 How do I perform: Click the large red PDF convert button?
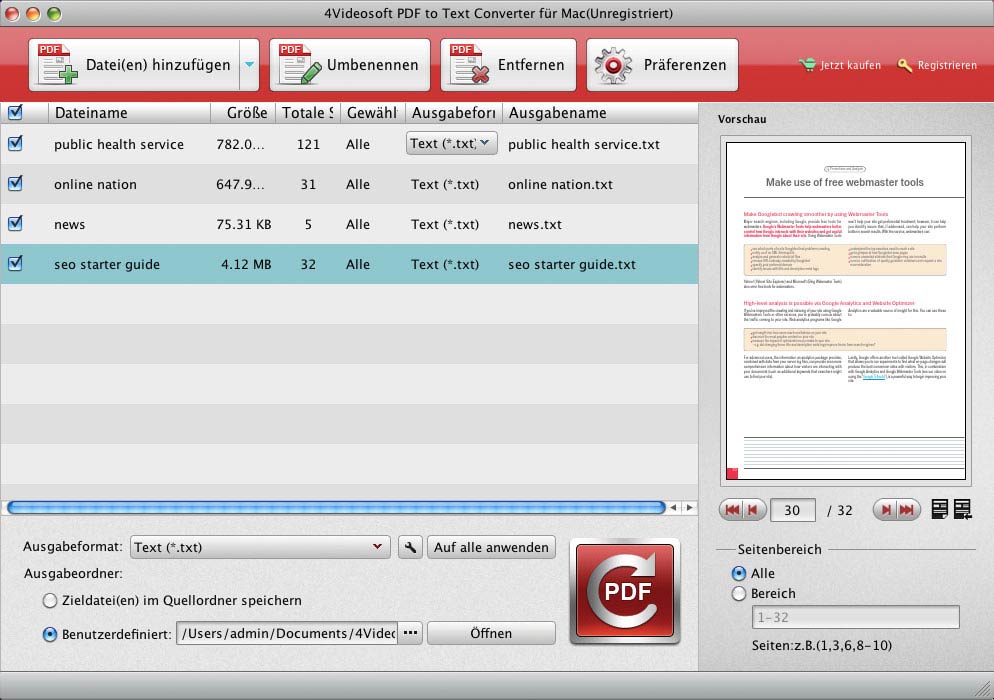[x=625, y=590]
